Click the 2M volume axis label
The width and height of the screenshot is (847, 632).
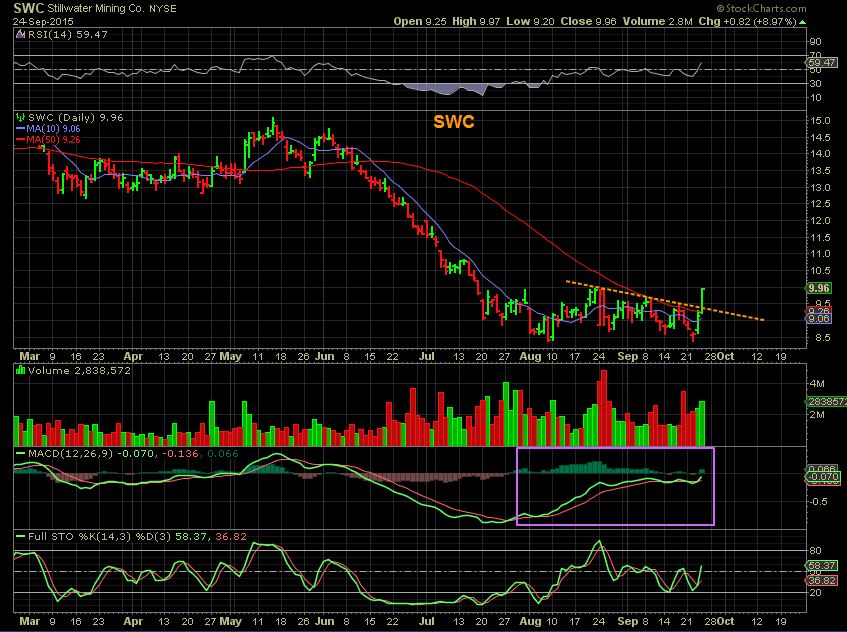pyautogui.click(x=817, y=415)
